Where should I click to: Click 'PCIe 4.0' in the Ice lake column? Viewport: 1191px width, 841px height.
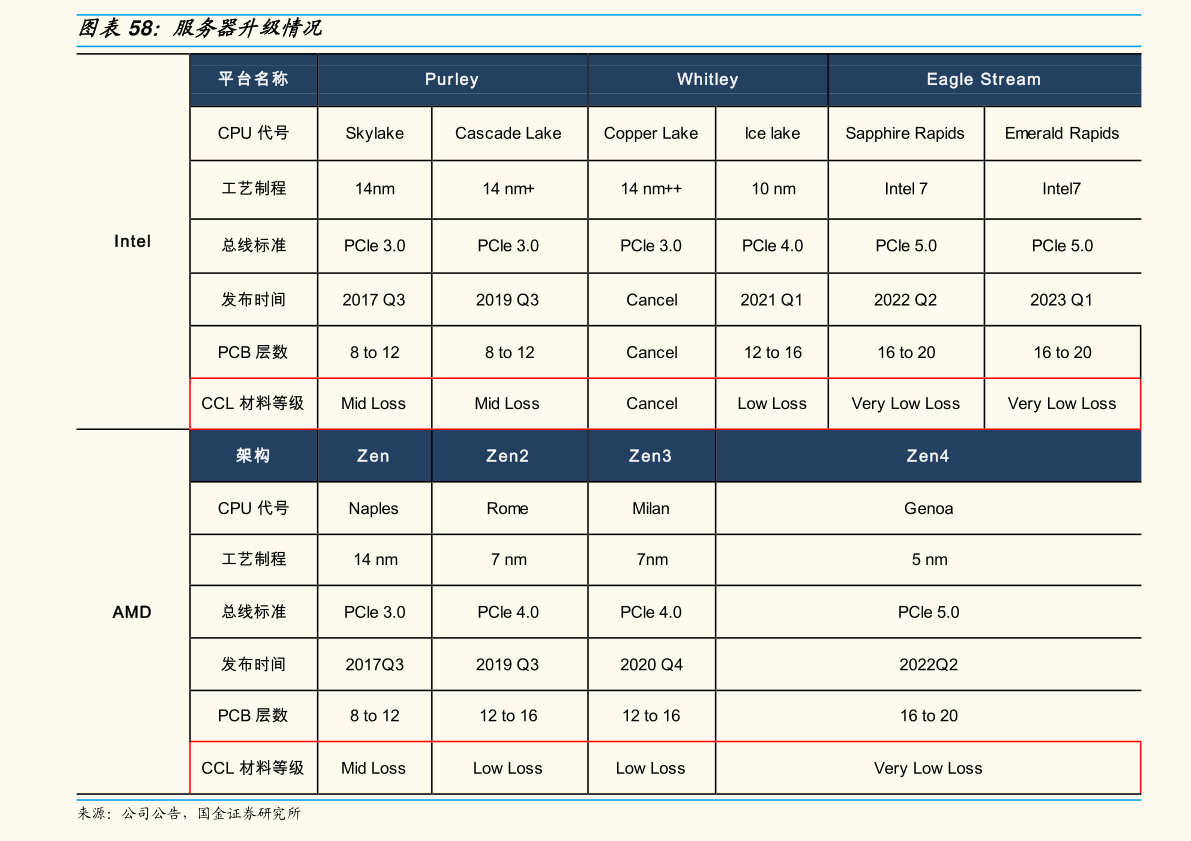772,246
